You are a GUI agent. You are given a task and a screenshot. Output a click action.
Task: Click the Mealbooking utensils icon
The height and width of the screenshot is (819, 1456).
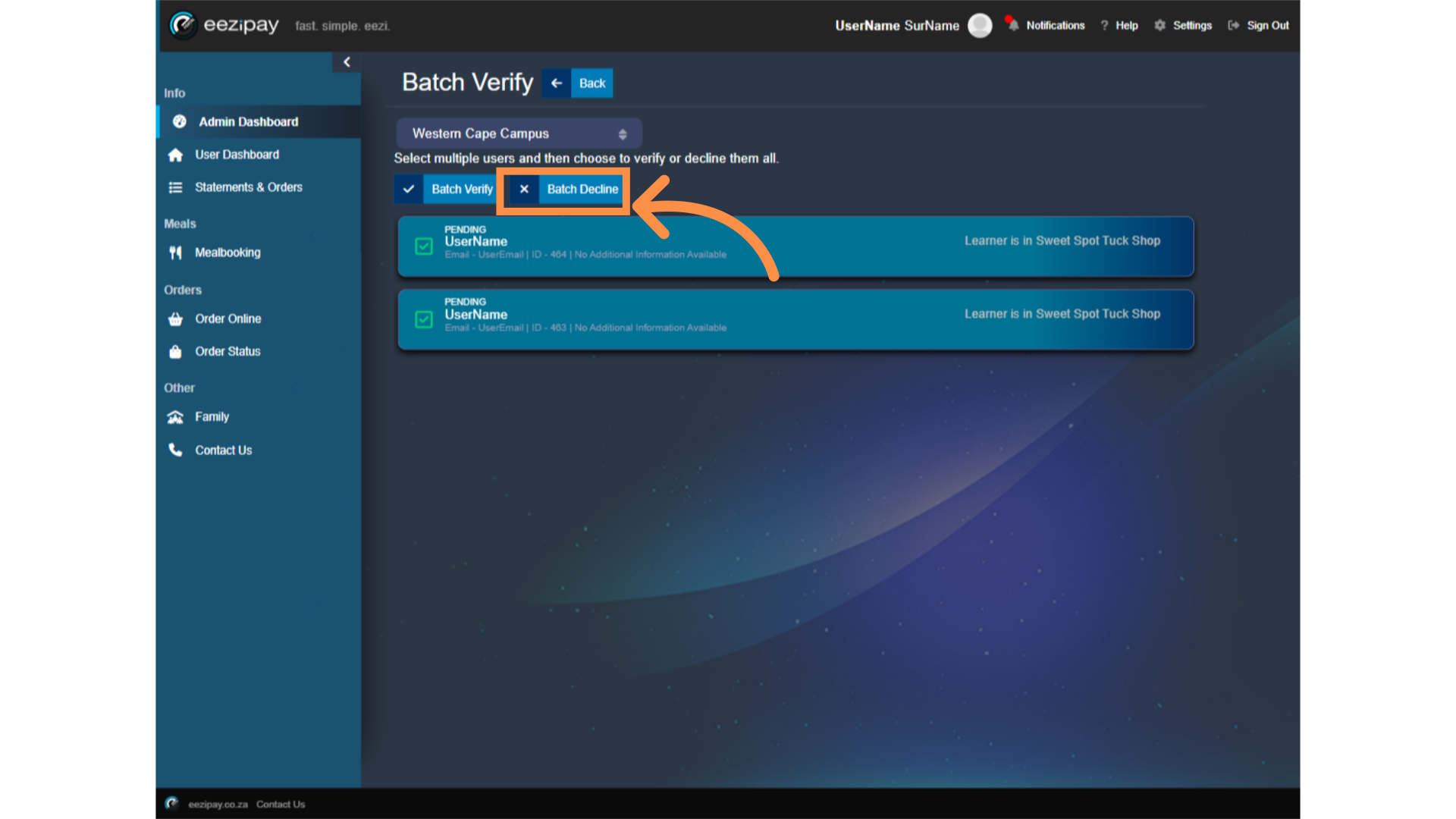pyautogui.click(x=176, y=253)
